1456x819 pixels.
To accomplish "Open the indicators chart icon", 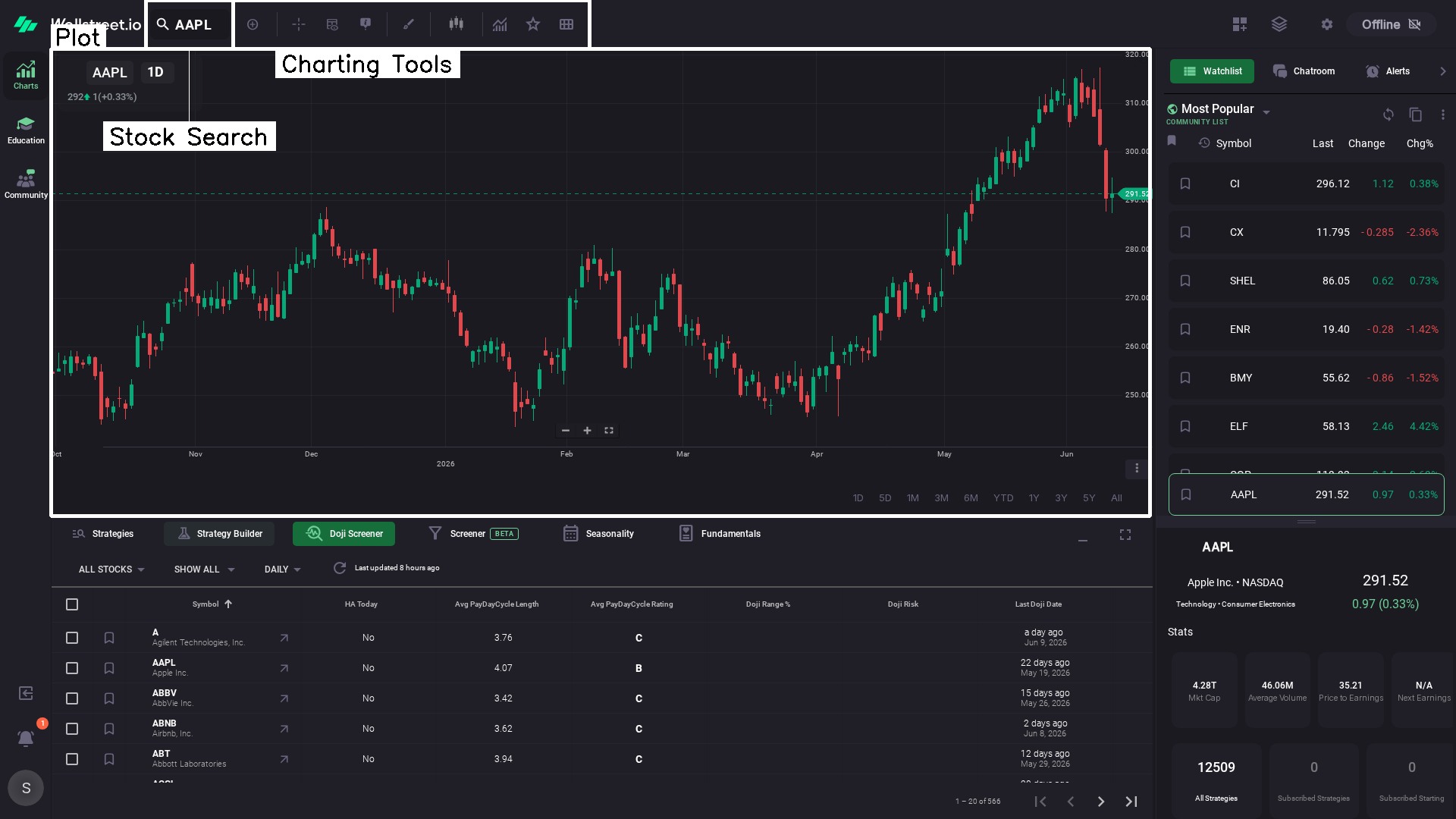I will coord(500,24).
